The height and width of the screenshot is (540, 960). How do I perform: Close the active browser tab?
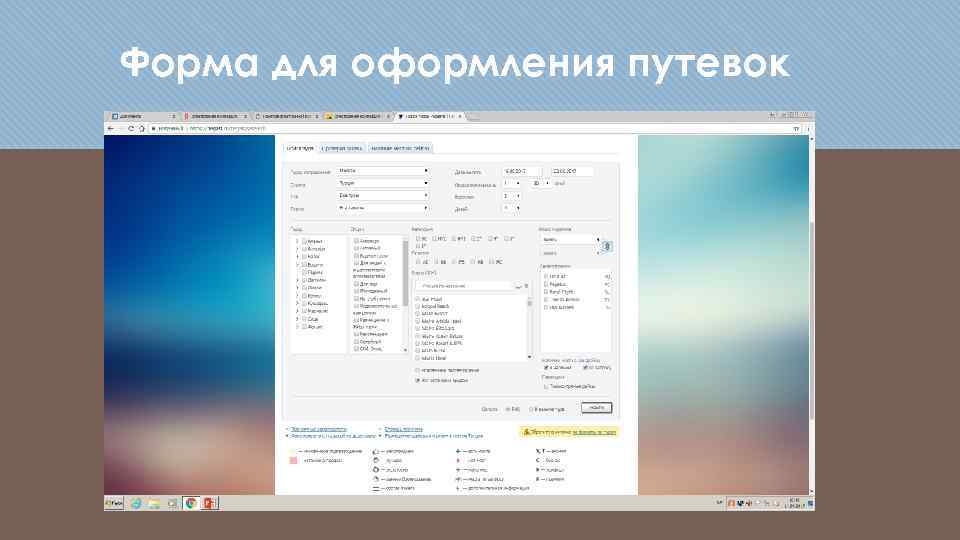pyautogui.click(x=460, y=116)
